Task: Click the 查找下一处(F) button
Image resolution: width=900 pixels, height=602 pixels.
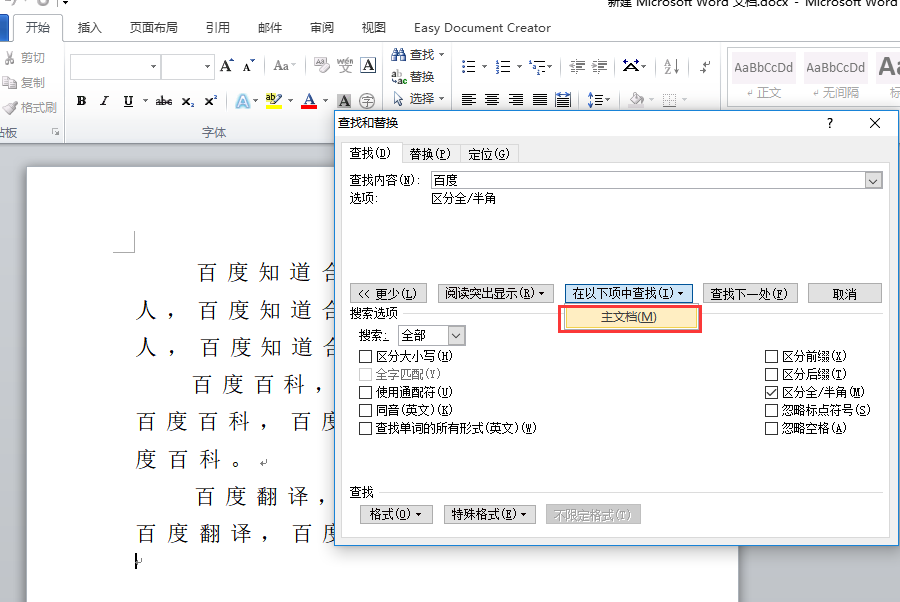Action: [750, 294]
